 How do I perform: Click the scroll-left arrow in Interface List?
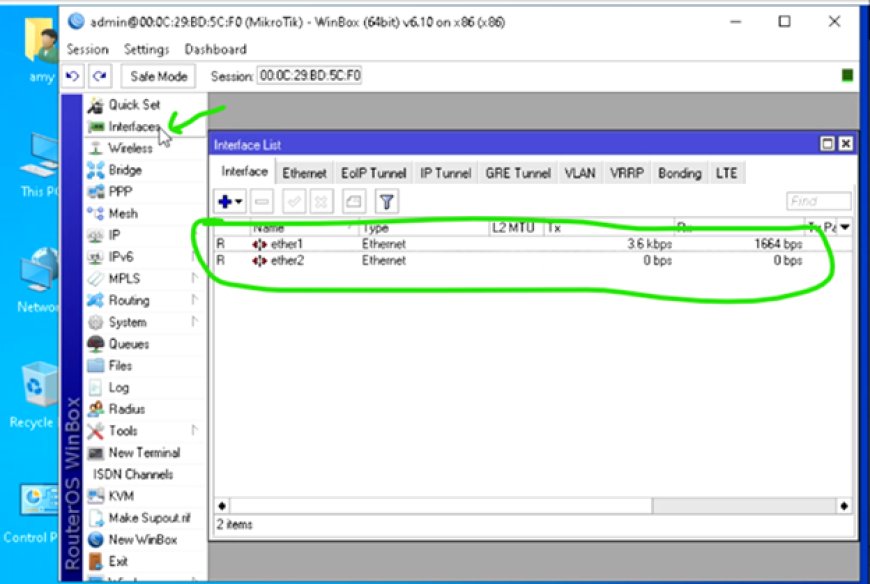click(x=222, y=506)
